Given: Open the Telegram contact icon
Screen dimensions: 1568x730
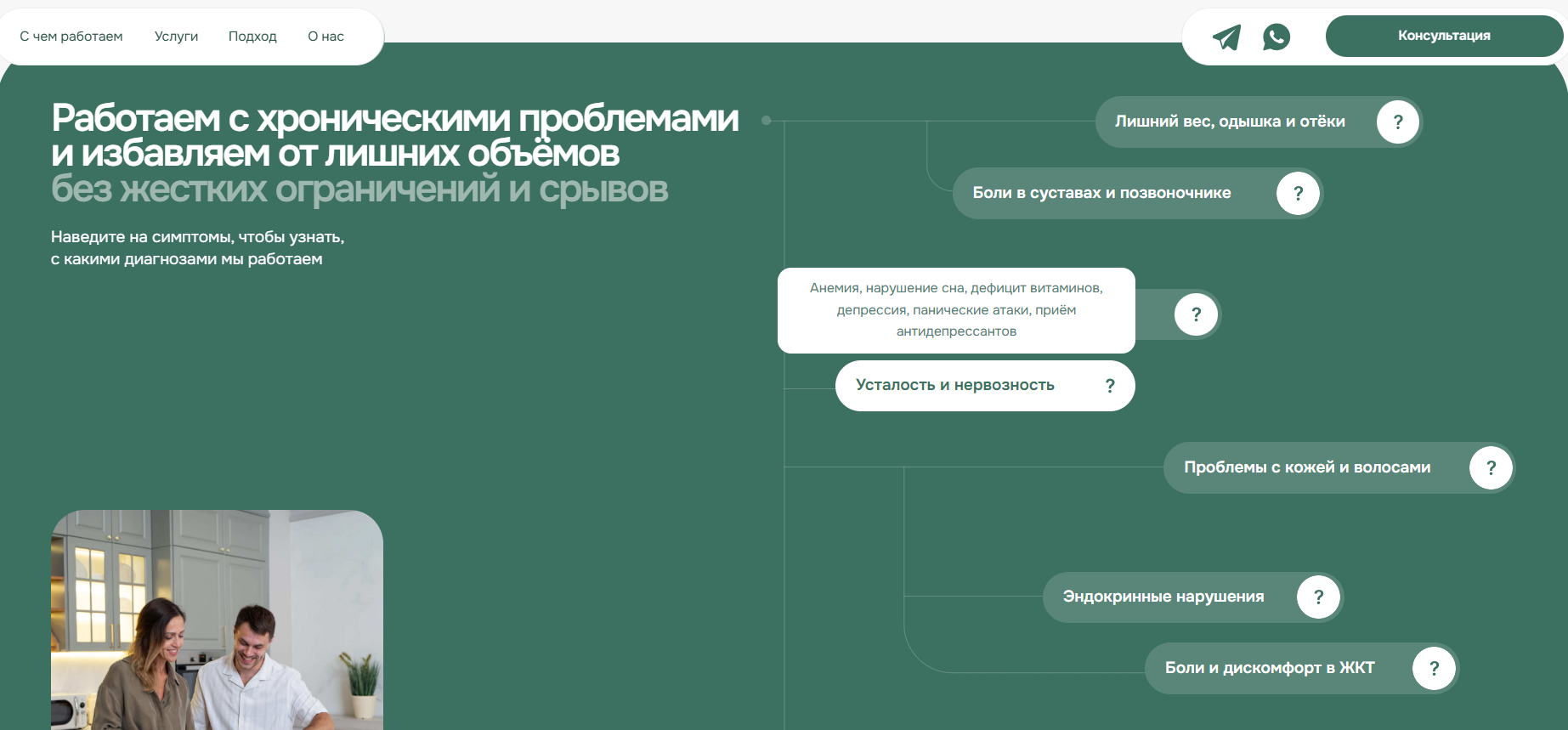Looking at the screenshot, I should click(x=1226, y=37).
